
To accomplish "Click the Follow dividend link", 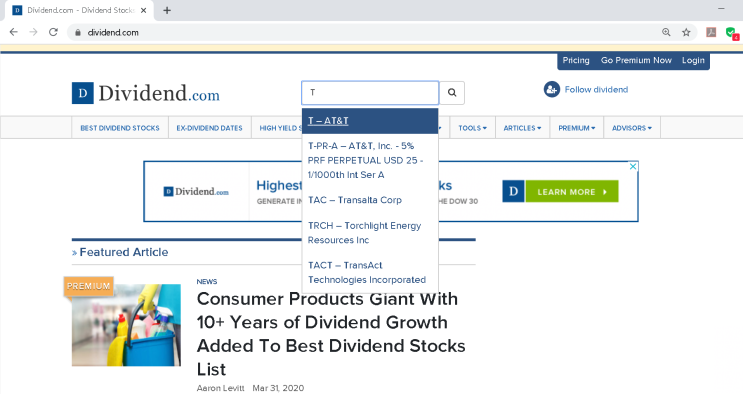I will [x=596, y=90].
